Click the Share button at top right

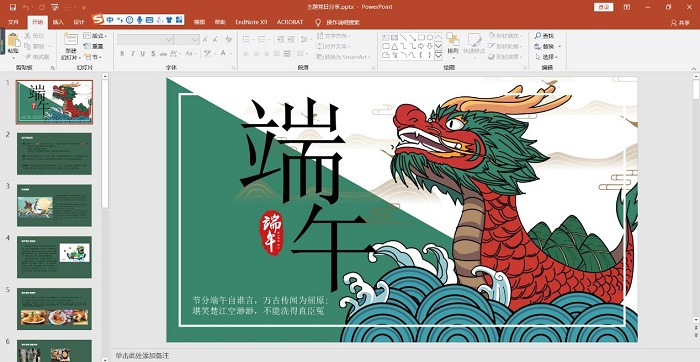680,23
